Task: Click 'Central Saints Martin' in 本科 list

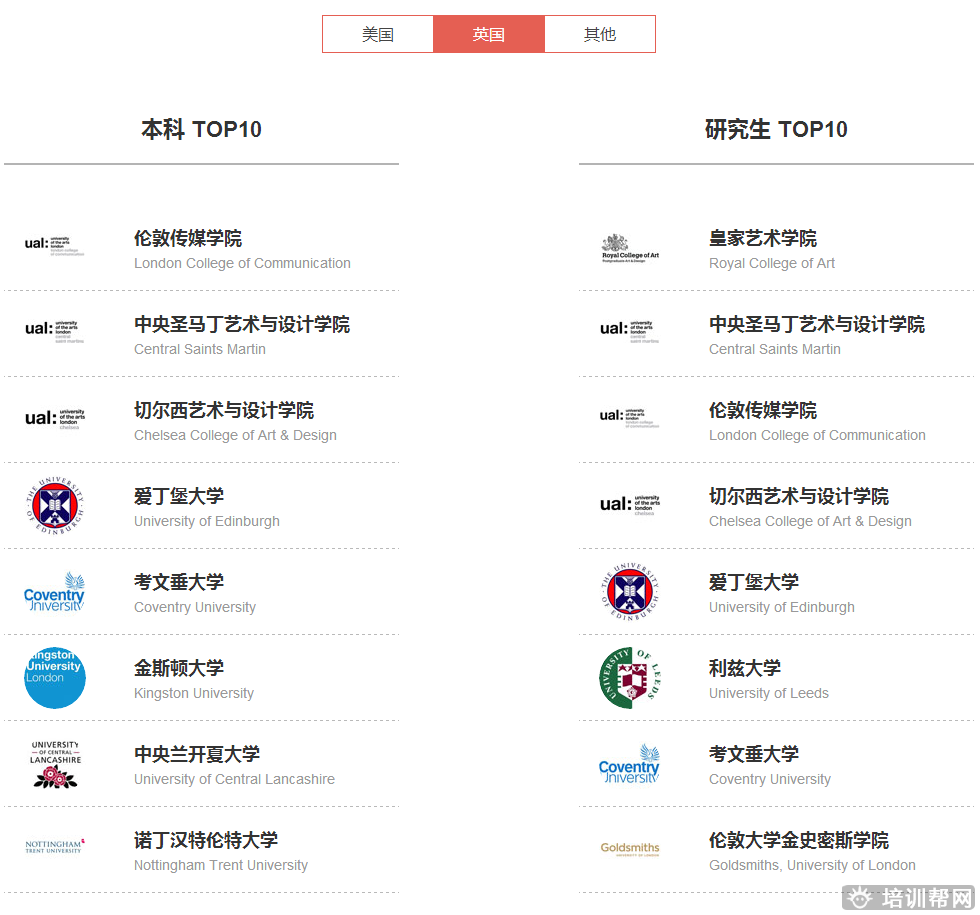Action: (x=200, y=349)
